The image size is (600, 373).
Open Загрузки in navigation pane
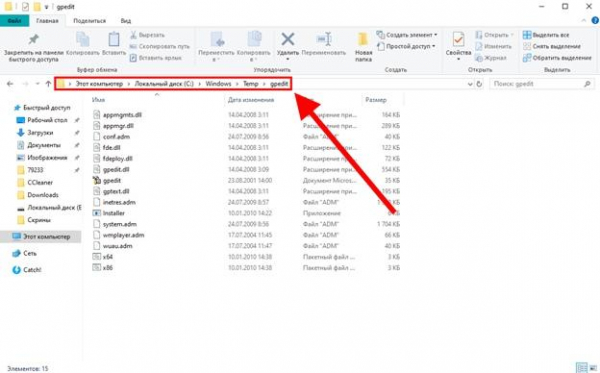[x=40, y=133]
